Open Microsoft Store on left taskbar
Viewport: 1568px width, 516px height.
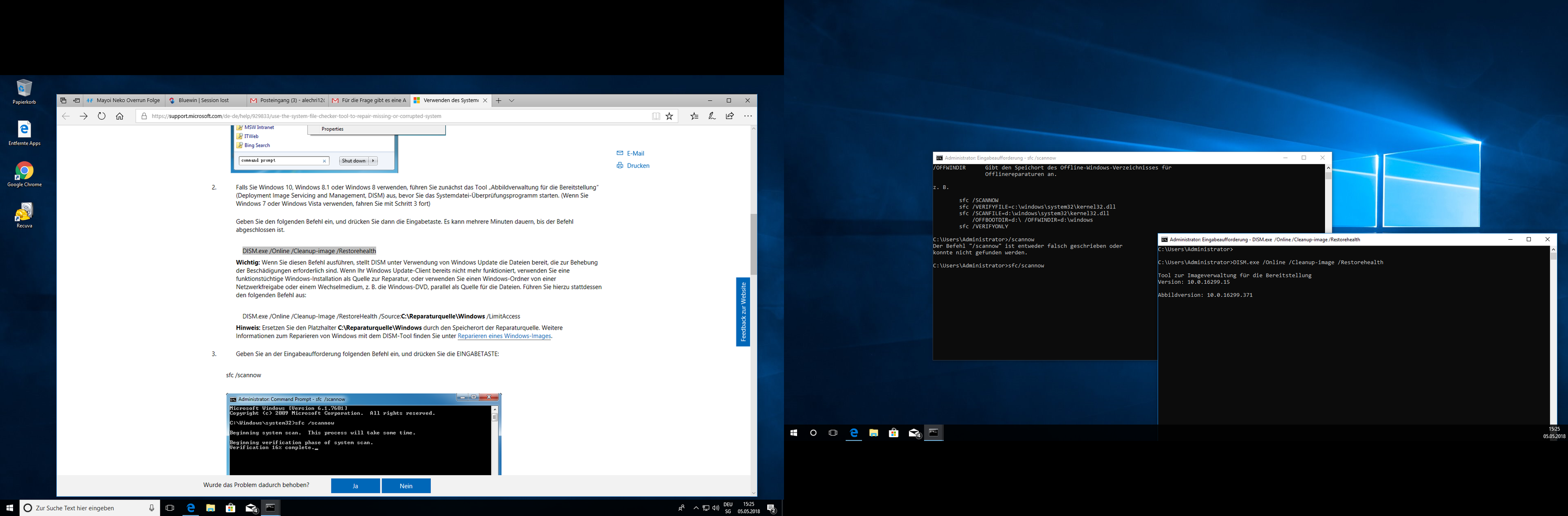coord(230,508)
